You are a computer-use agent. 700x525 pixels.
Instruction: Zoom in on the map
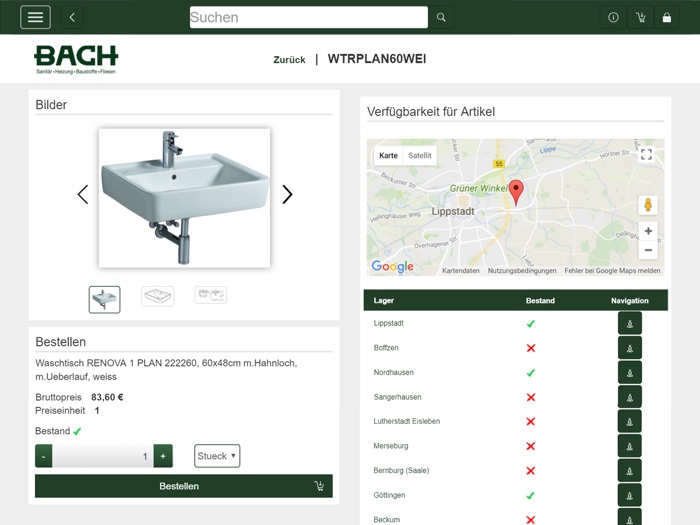(648, 231)
